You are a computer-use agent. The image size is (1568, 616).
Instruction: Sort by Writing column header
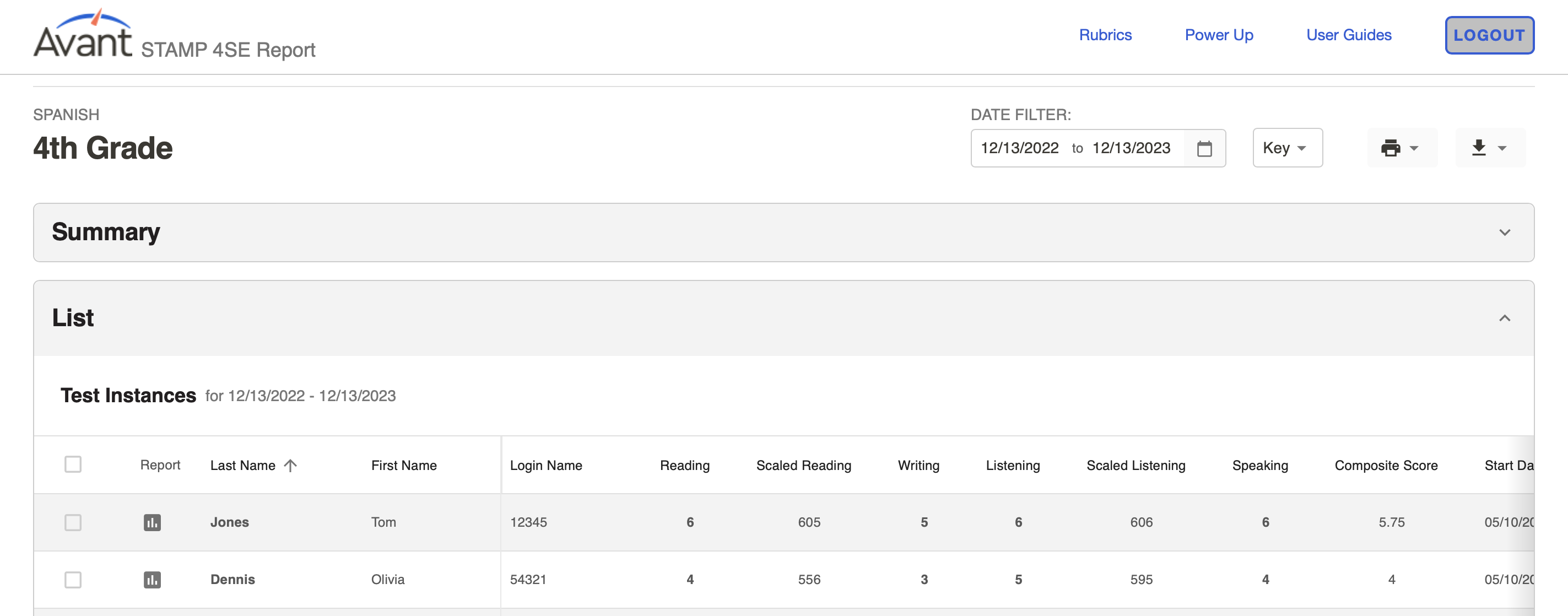click(x=918, y=465)
